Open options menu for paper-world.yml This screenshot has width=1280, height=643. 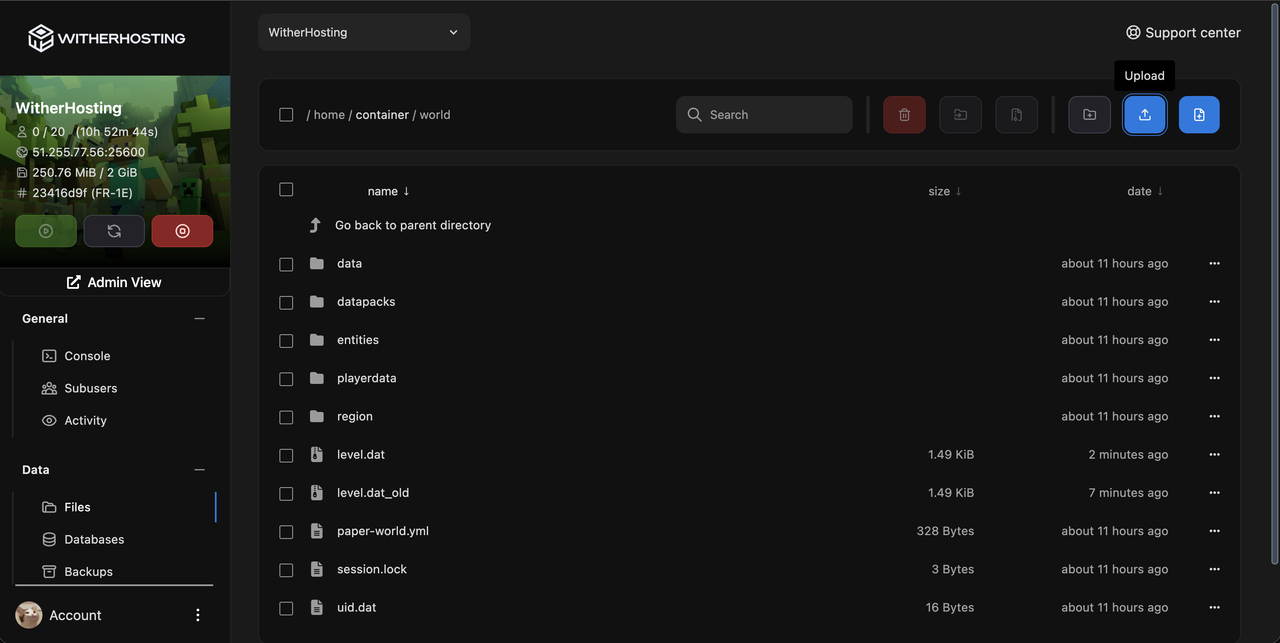point(1214,531)
